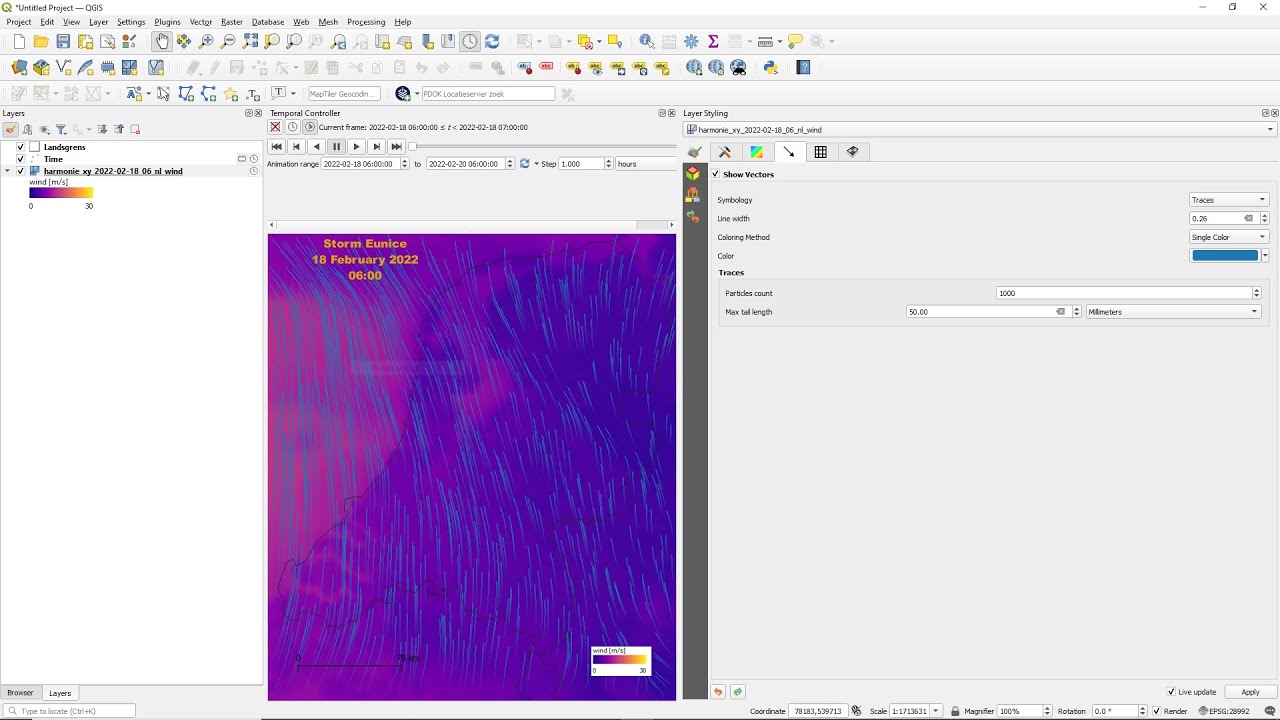Refresh the map canvas with the blue arrows icon
Viewport: 1280px width, 720px height.
click(492, 41)
